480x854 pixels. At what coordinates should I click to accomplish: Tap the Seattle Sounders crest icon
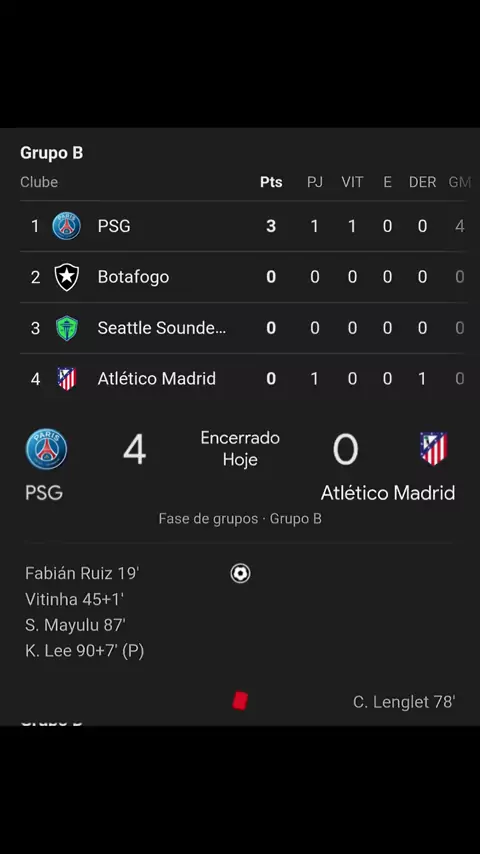point(66,328)
